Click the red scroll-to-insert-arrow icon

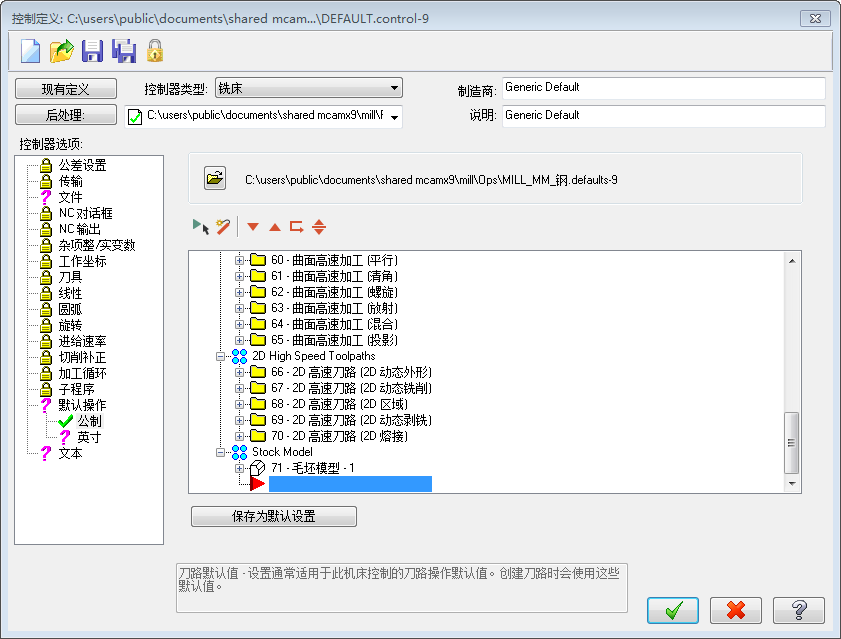(x=319, y=227)
